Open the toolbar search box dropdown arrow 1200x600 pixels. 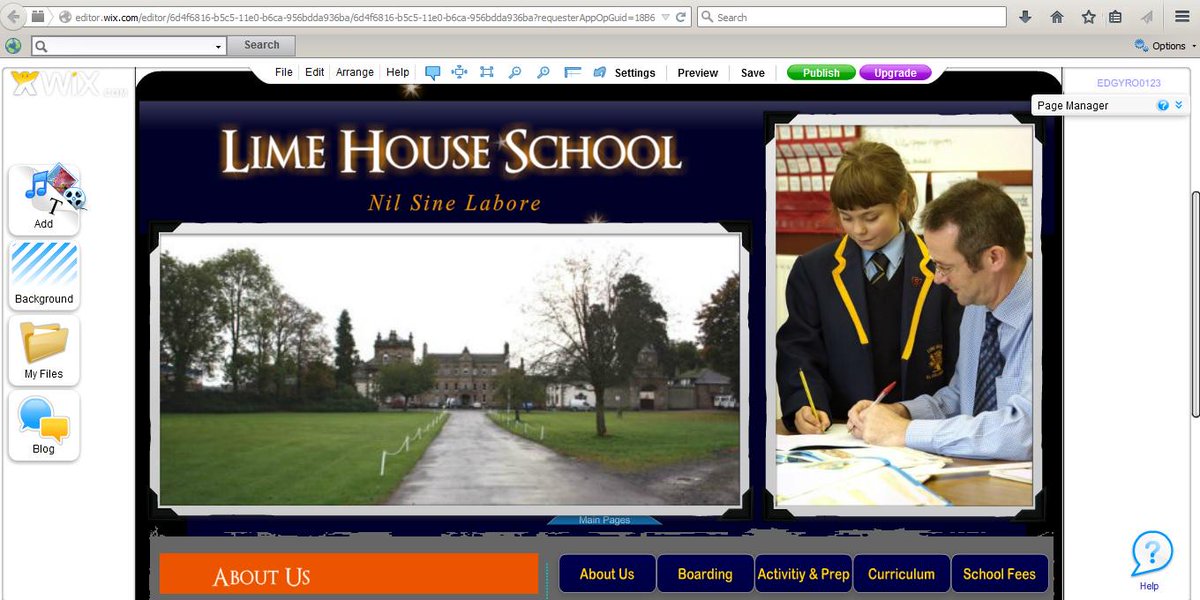[x=219, y=46]
